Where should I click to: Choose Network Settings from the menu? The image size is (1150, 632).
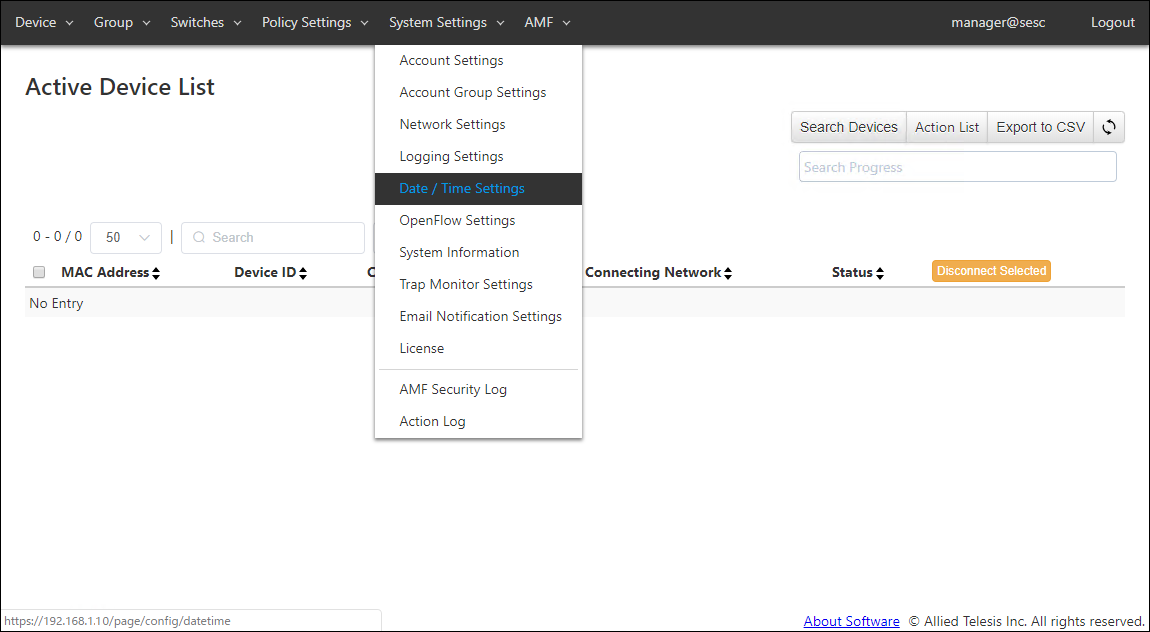pos(452,124)
